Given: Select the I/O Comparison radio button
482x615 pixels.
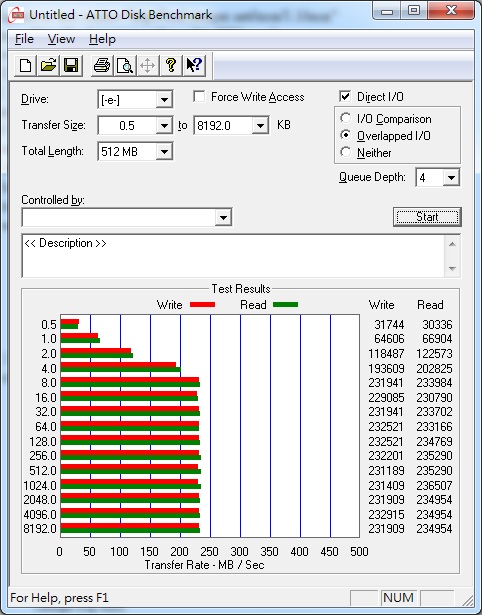Looking at the screenshot, I should click(x=346, y=118).
